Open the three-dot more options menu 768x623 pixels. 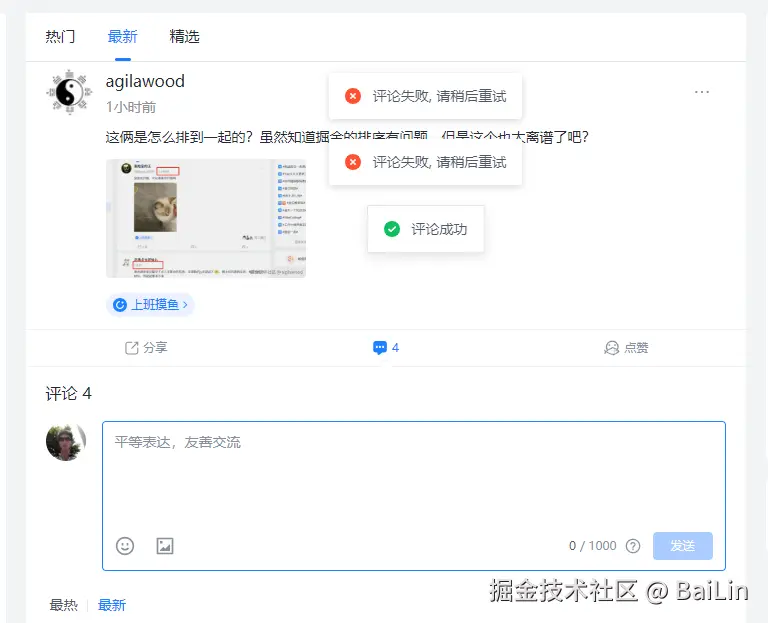(x=702, y=92)
